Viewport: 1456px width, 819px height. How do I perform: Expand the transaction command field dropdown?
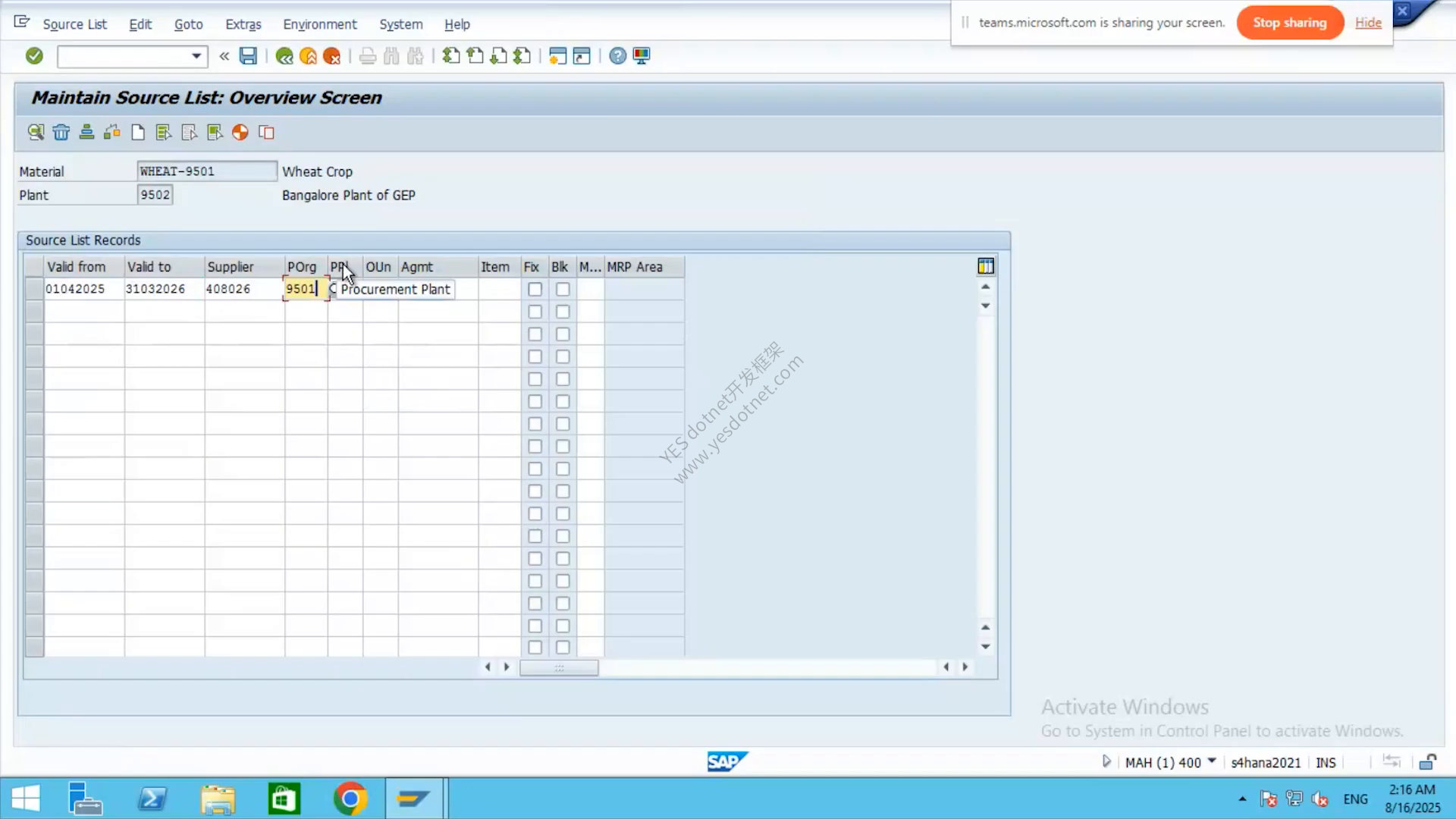[x=196, y=56]
